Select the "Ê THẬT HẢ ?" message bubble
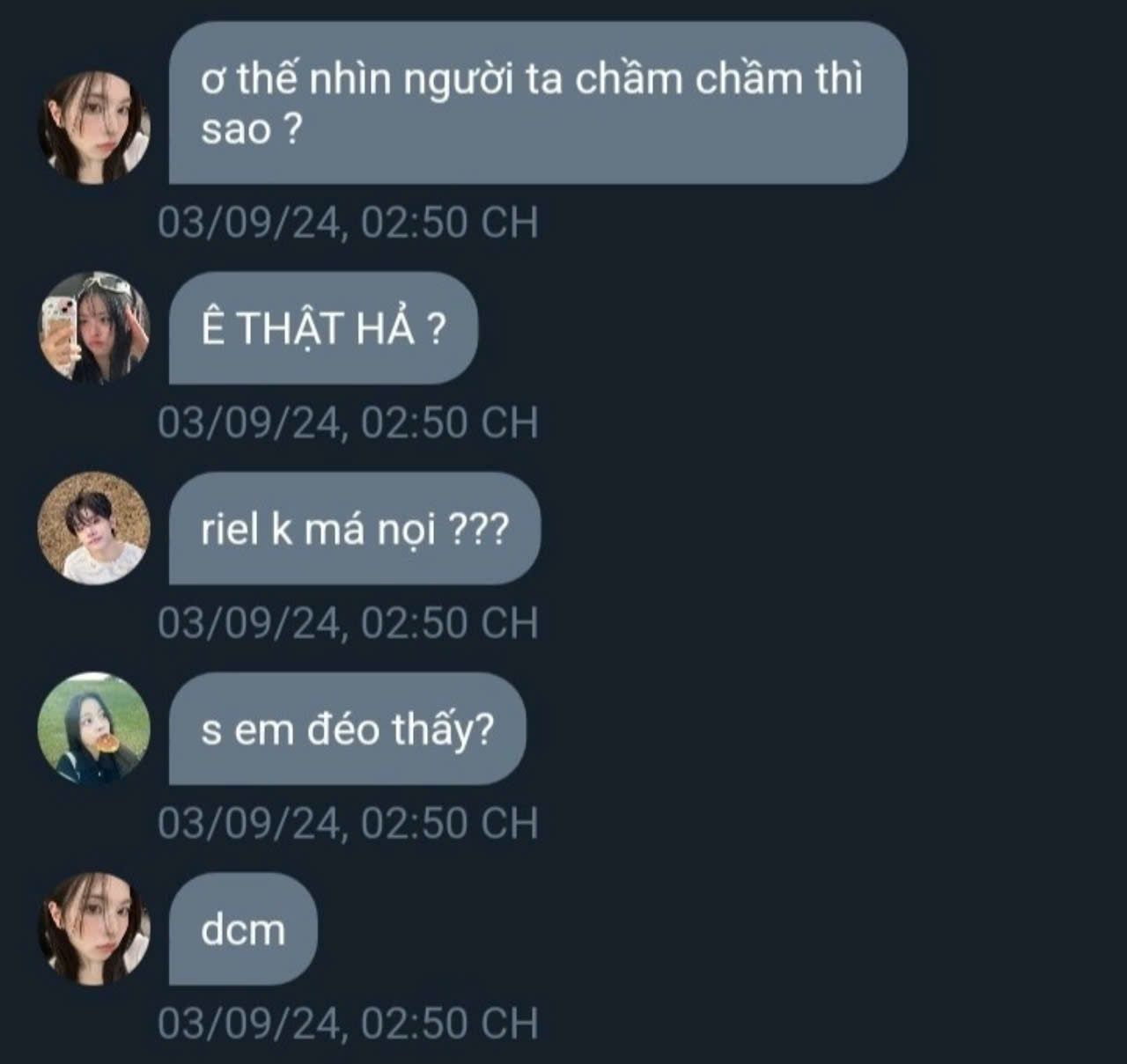This screenshot has width=1127, height=1064. 323,327
